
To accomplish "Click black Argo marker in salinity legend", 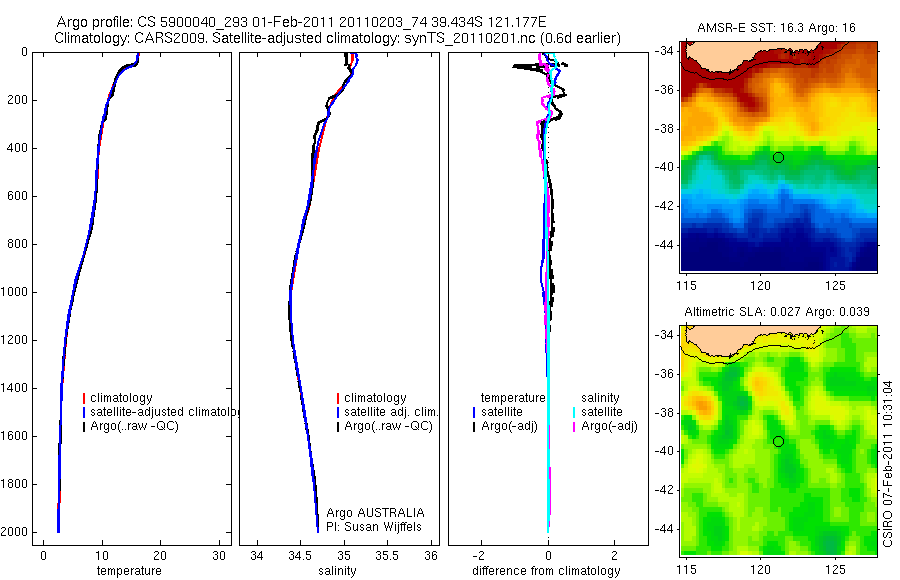I will (338, 426).
